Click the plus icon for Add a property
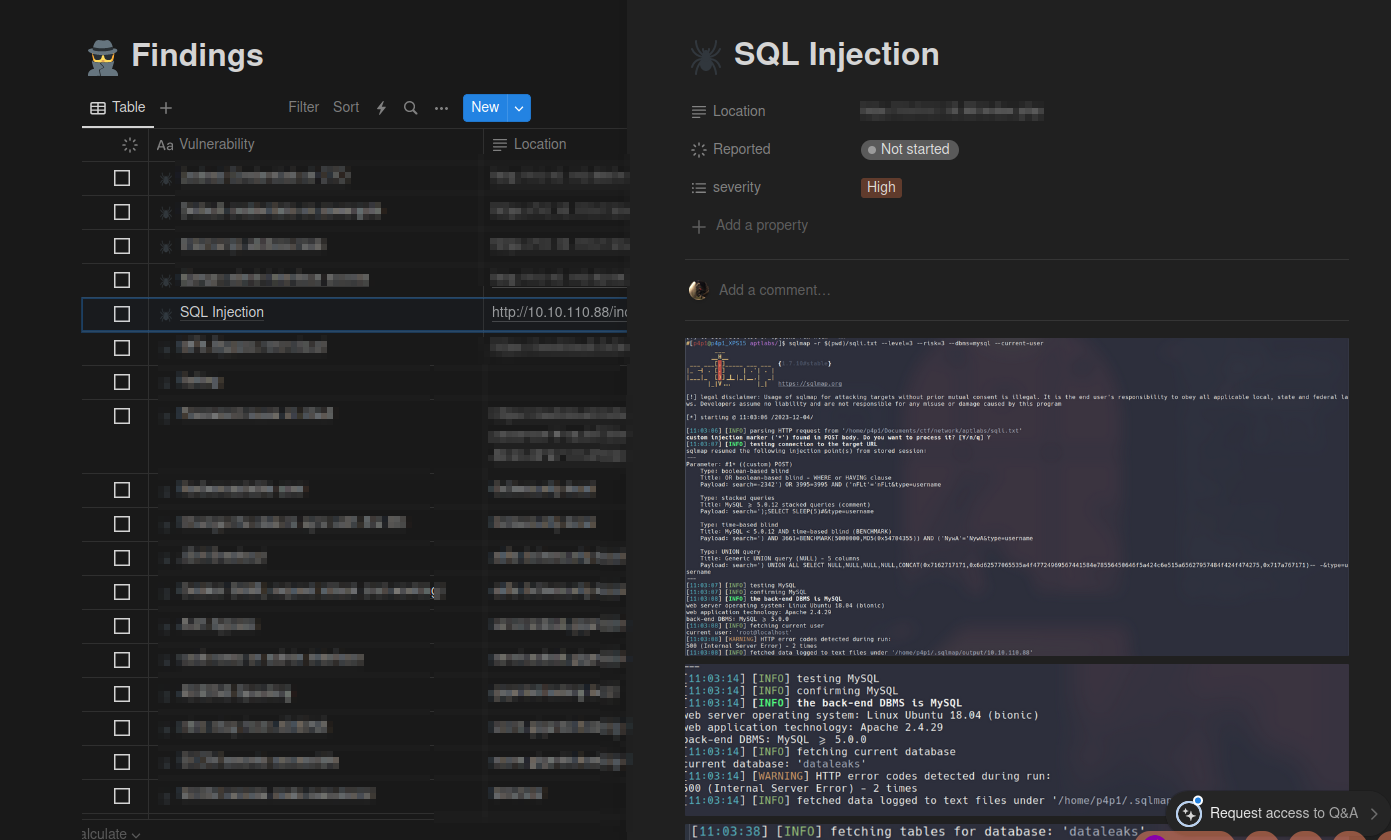The width and height of the screenshot is (1391, 840). coord(699,226)
